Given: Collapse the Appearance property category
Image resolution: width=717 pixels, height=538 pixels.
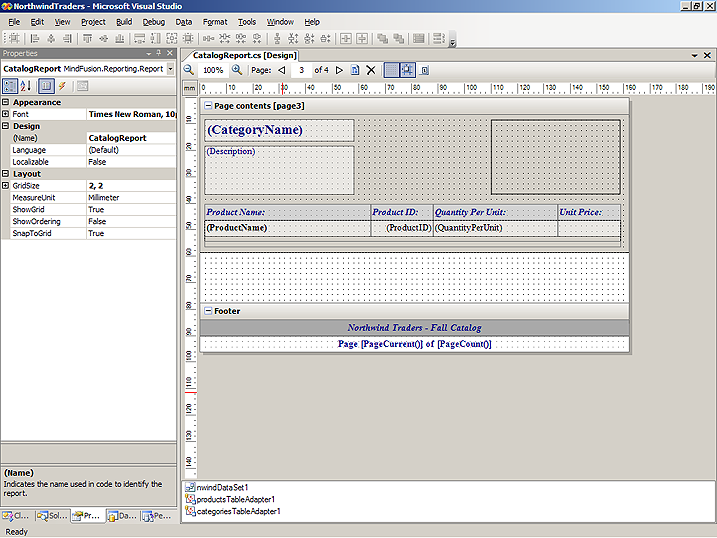Looking at the screenshot, I should click(5, 102).
